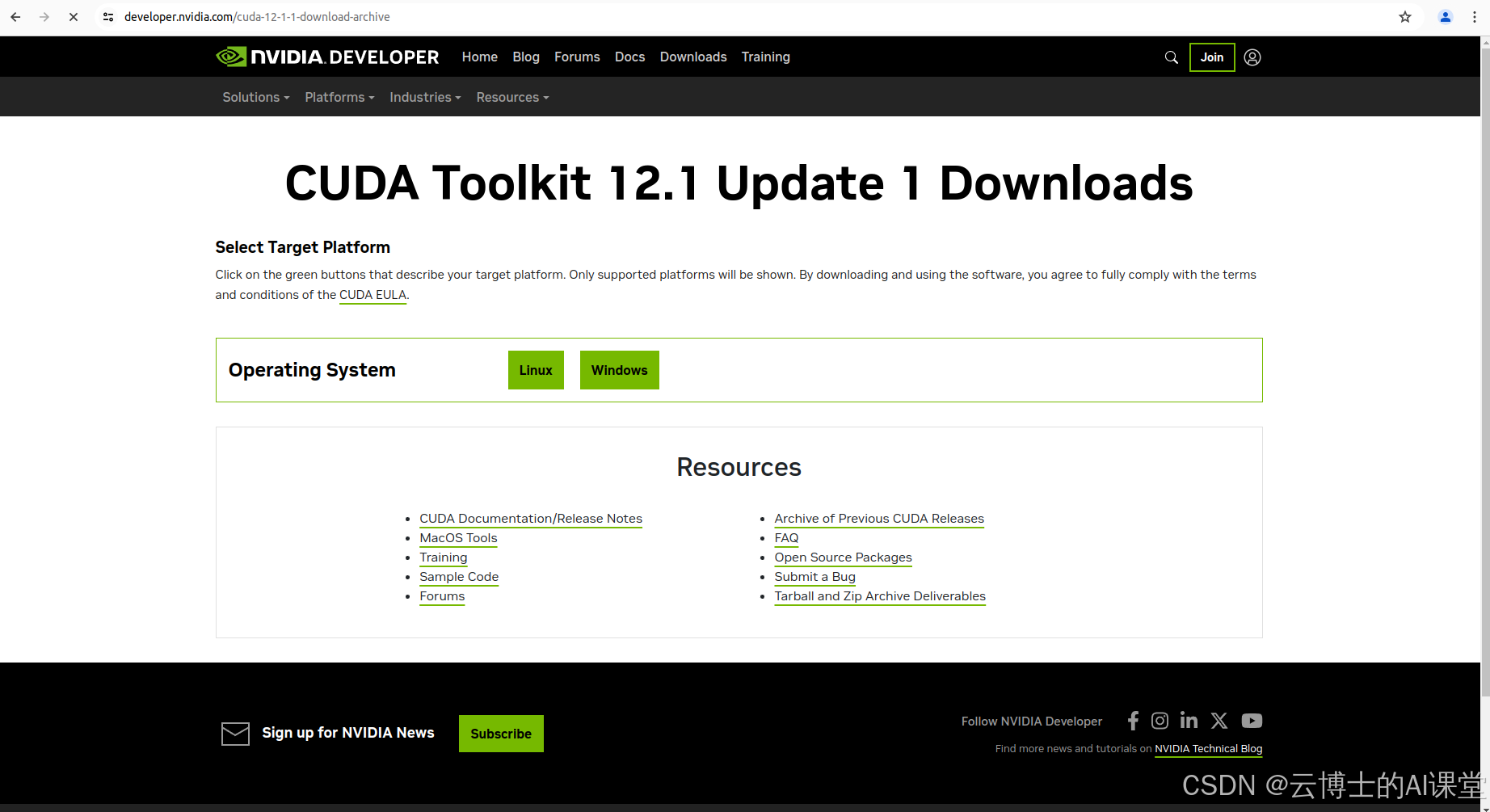Open NVIDIA Developer Instagram icon
Screen dimensions: 1490x812
[1160, 721]
